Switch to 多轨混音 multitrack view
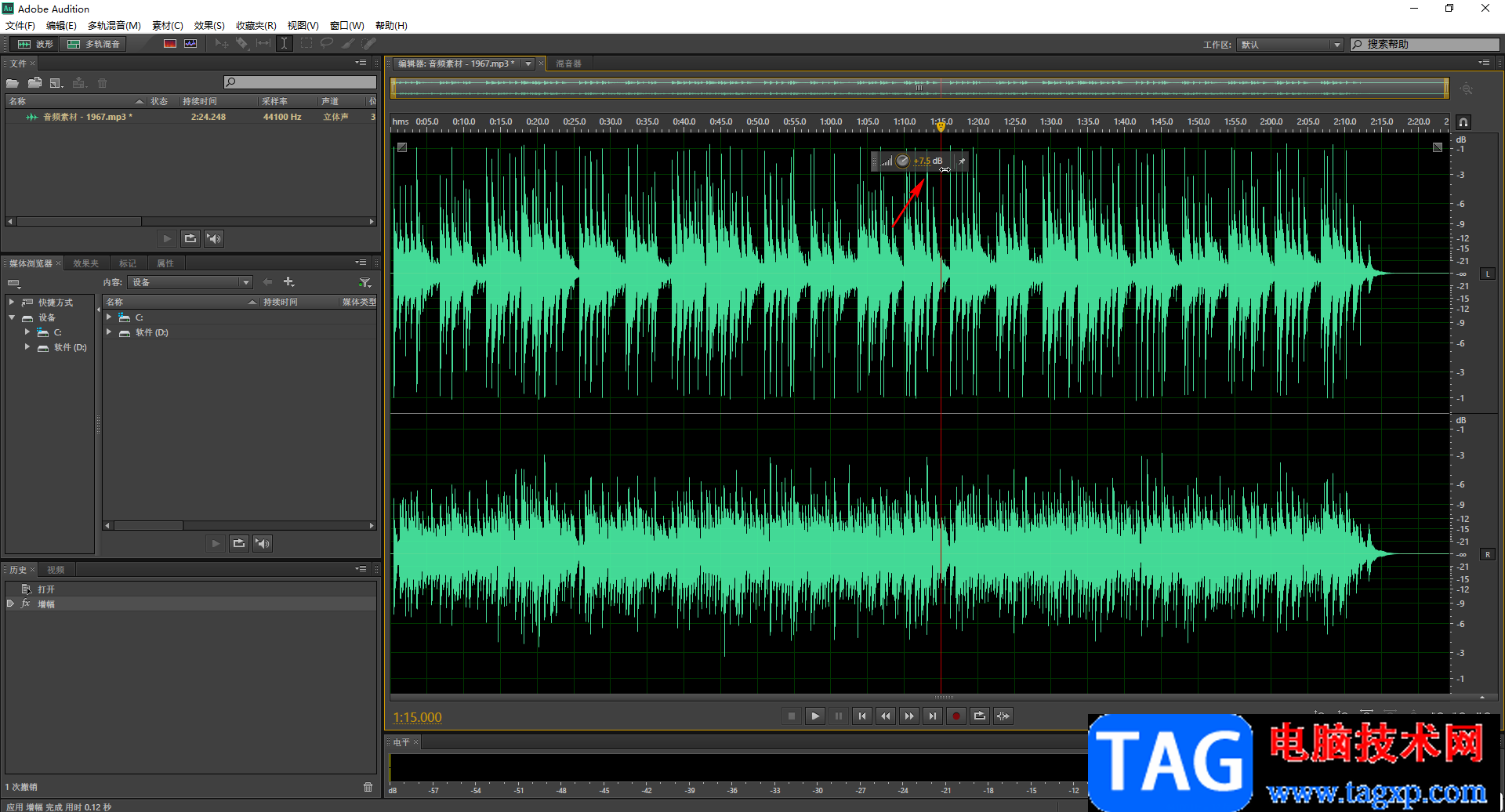The height and width of the screenshot is (812, 1505). 94,44
